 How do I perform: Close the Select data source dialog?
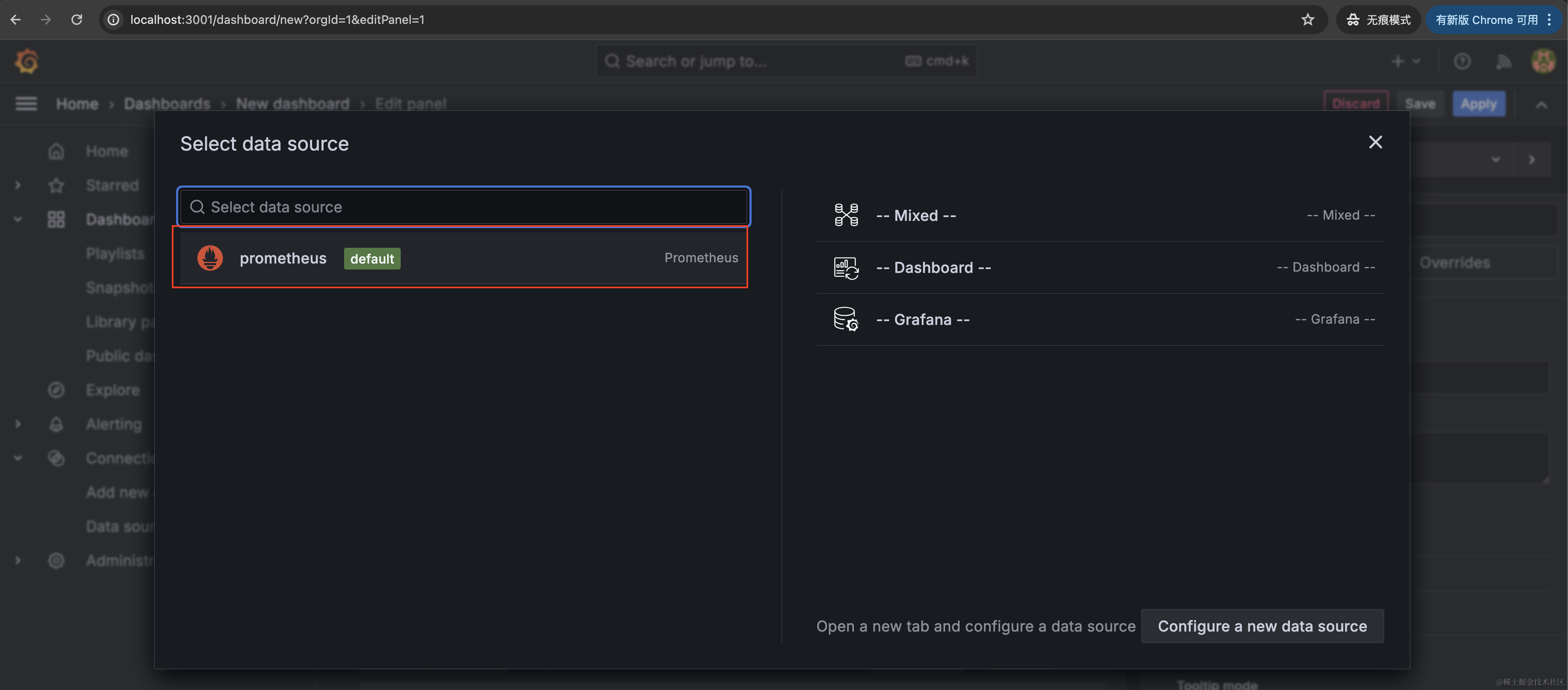coord(1375,142)
